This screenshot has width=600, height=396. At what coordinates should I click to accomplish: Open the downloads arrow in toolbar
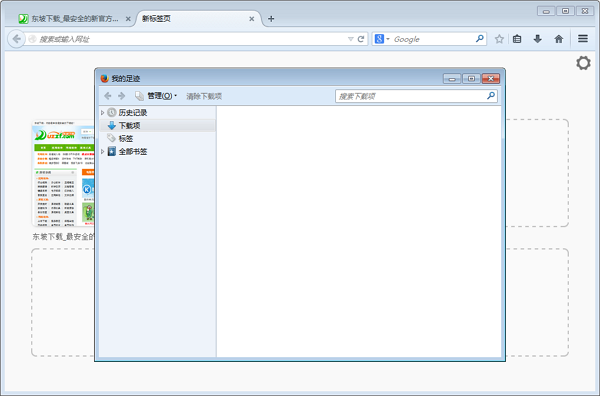[x=538, y=39]
